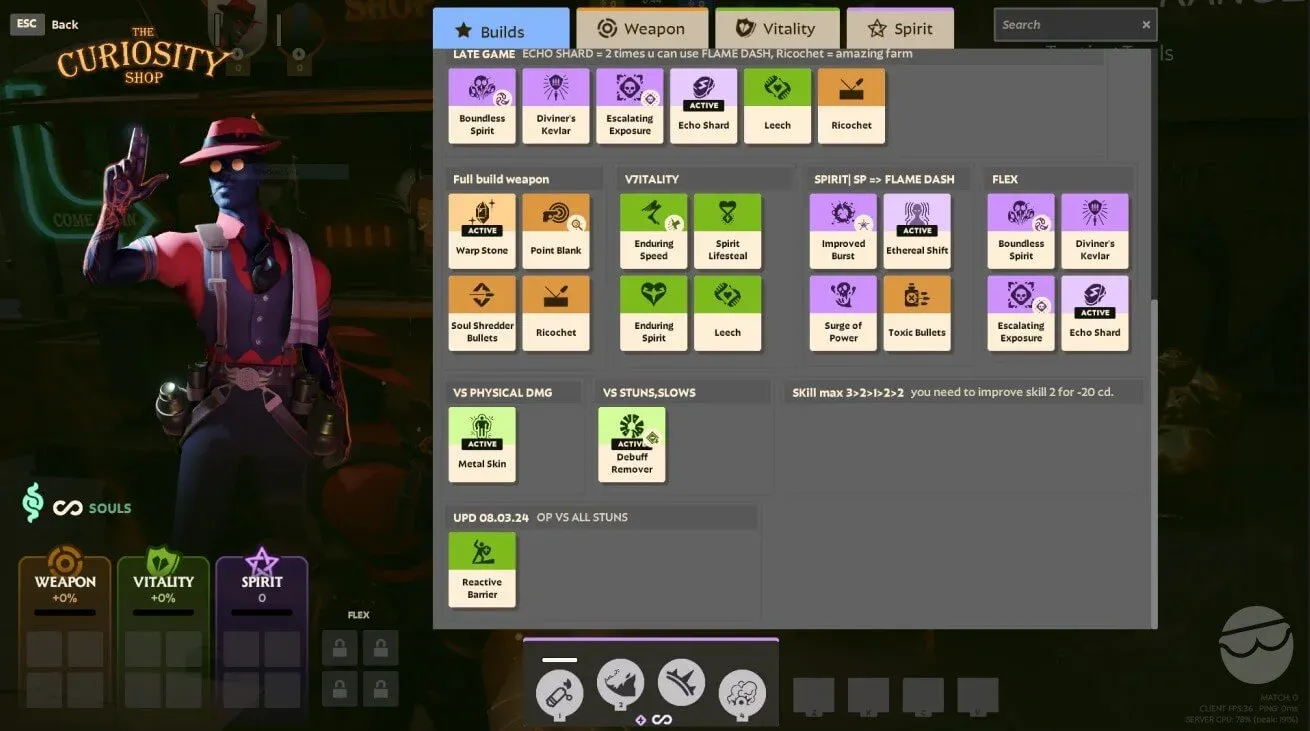Screen dimensions: 1310x731
Task: Click the Back button
Action: click(x=63, y=24)
